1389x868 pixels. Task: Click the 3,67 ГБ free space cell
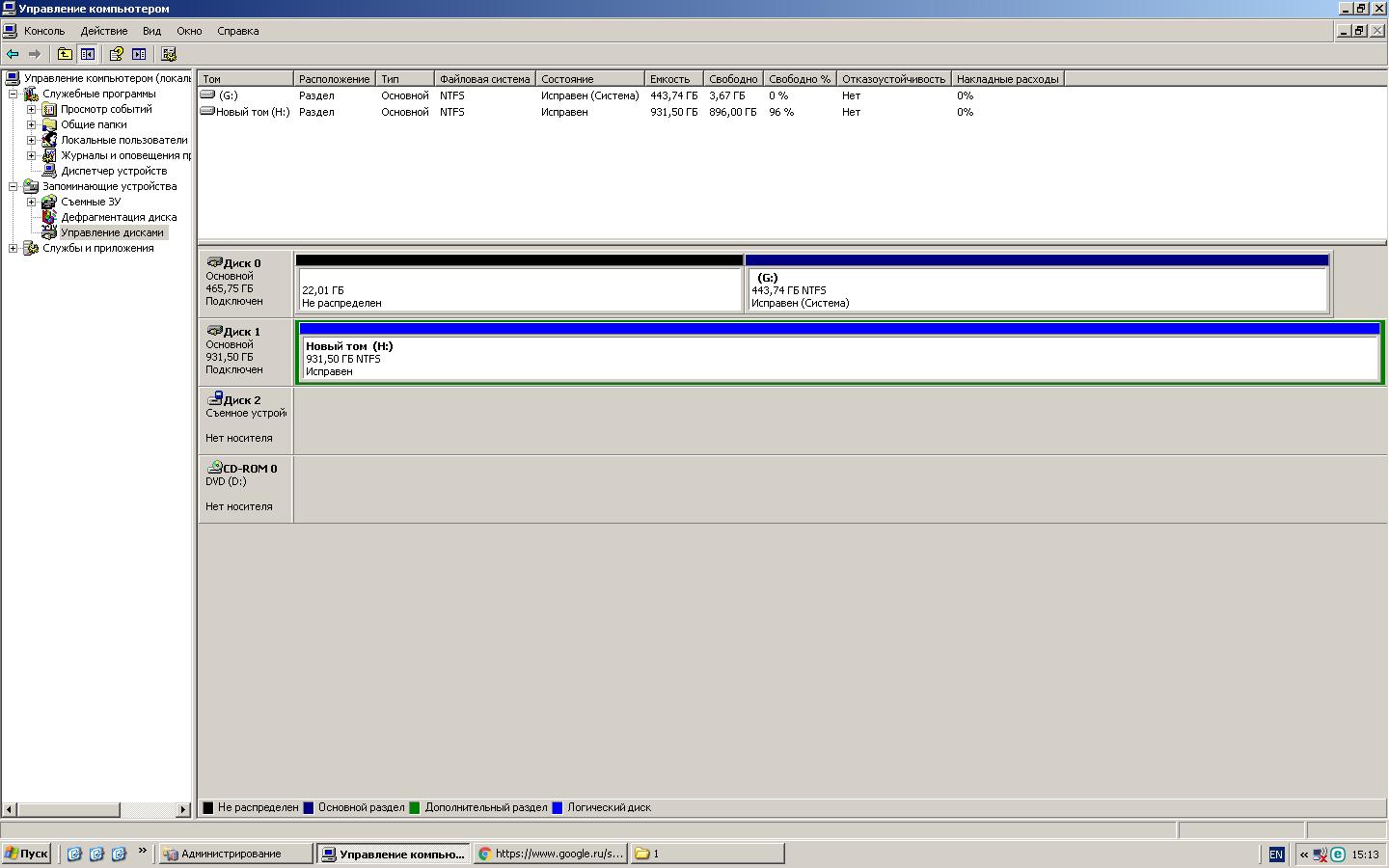727,95
